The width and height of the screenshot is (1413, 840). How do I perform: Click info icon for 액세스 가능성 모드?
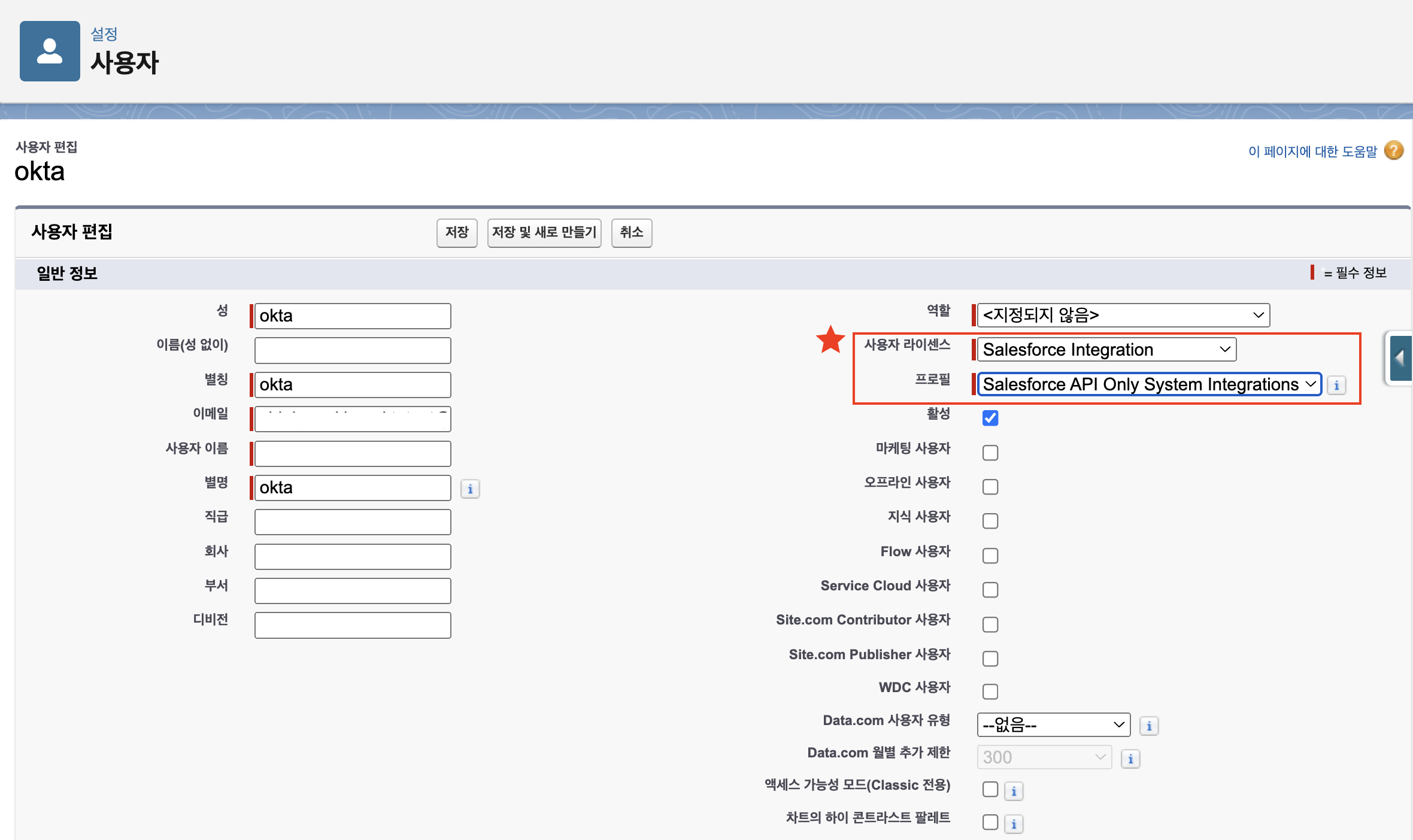click(1014, 792)
